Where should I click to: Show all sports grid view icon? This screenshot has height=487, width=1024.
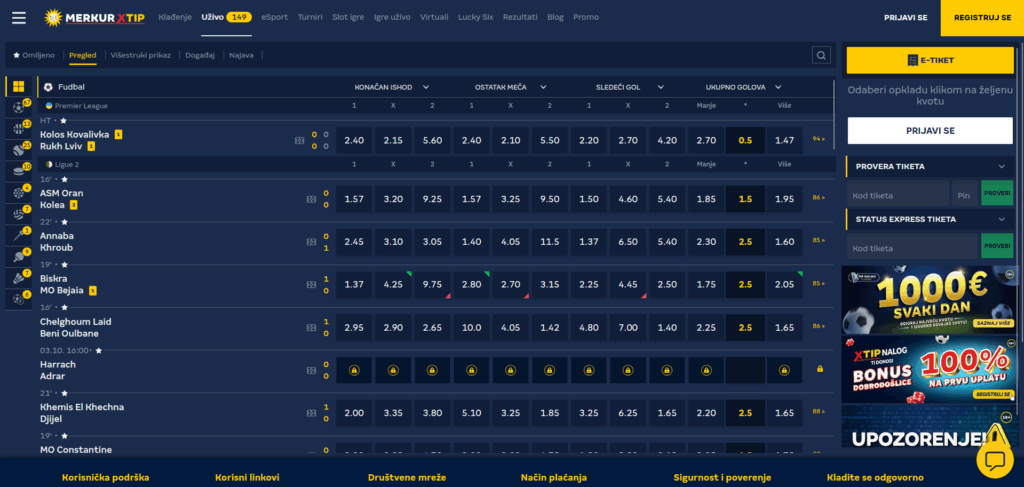(x=18, y=87)
